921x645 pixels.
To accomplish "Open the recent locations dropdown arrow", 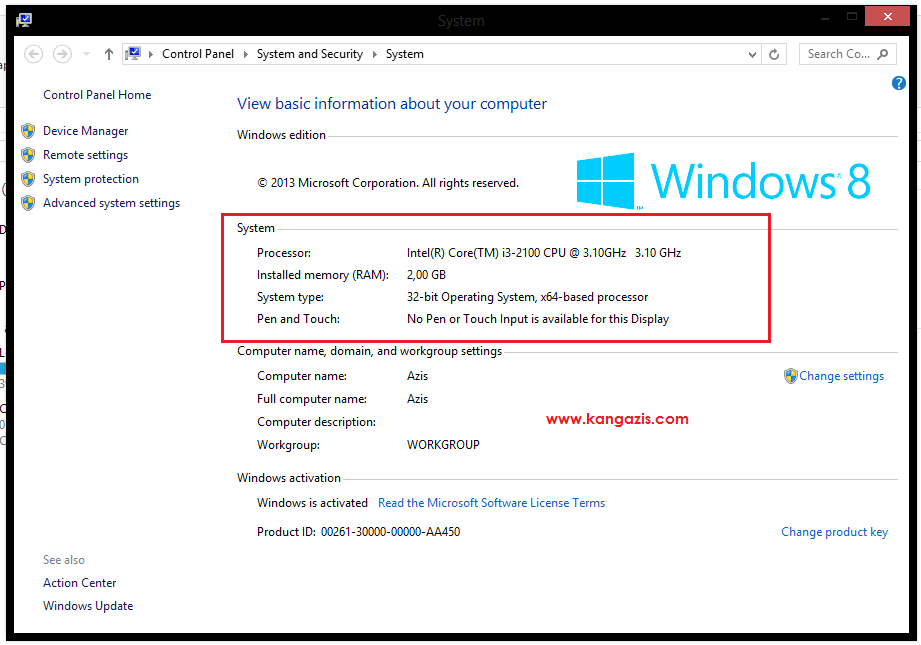I will point(86,54).
